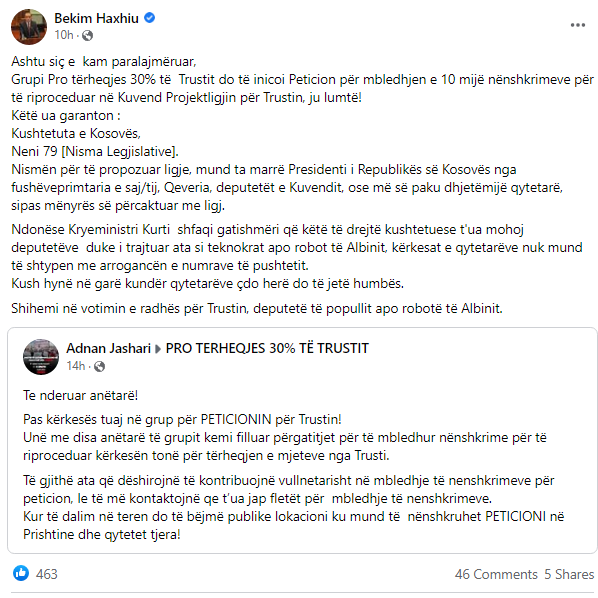The width and height of the screenshot is (598, 598).
Task: Click the arrow icon after Adnan Jashari
Action: click(158, 349)
